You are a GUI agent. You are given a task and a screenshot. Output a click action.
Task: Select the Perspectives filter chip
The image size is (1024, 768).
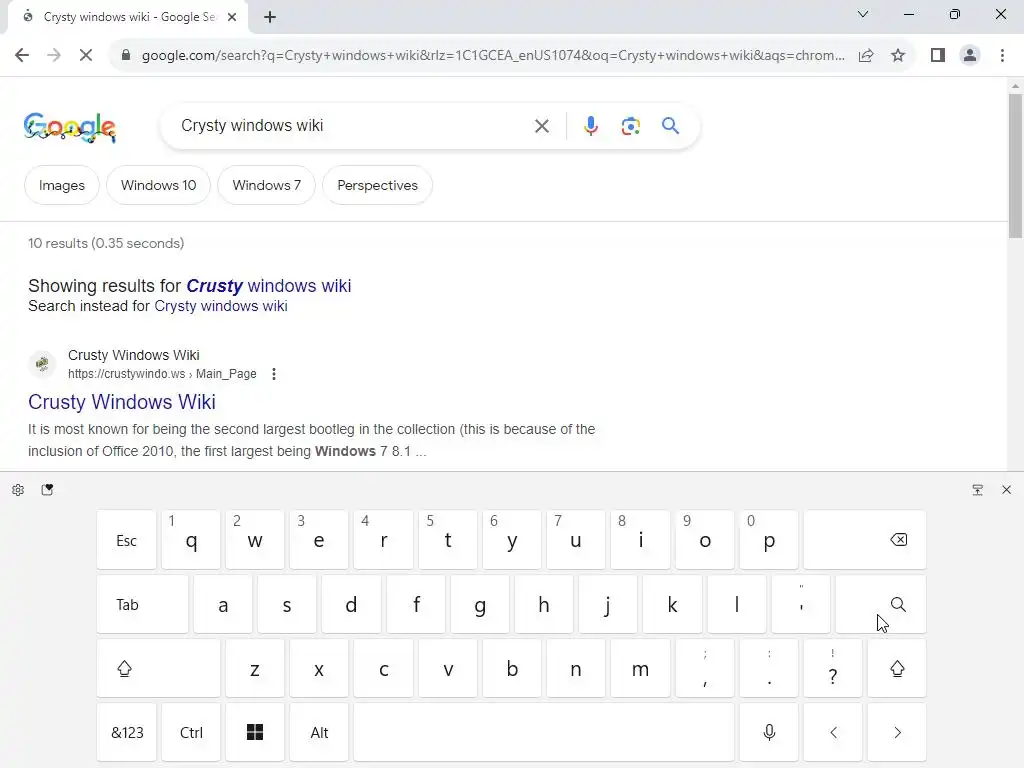[377, 185]
